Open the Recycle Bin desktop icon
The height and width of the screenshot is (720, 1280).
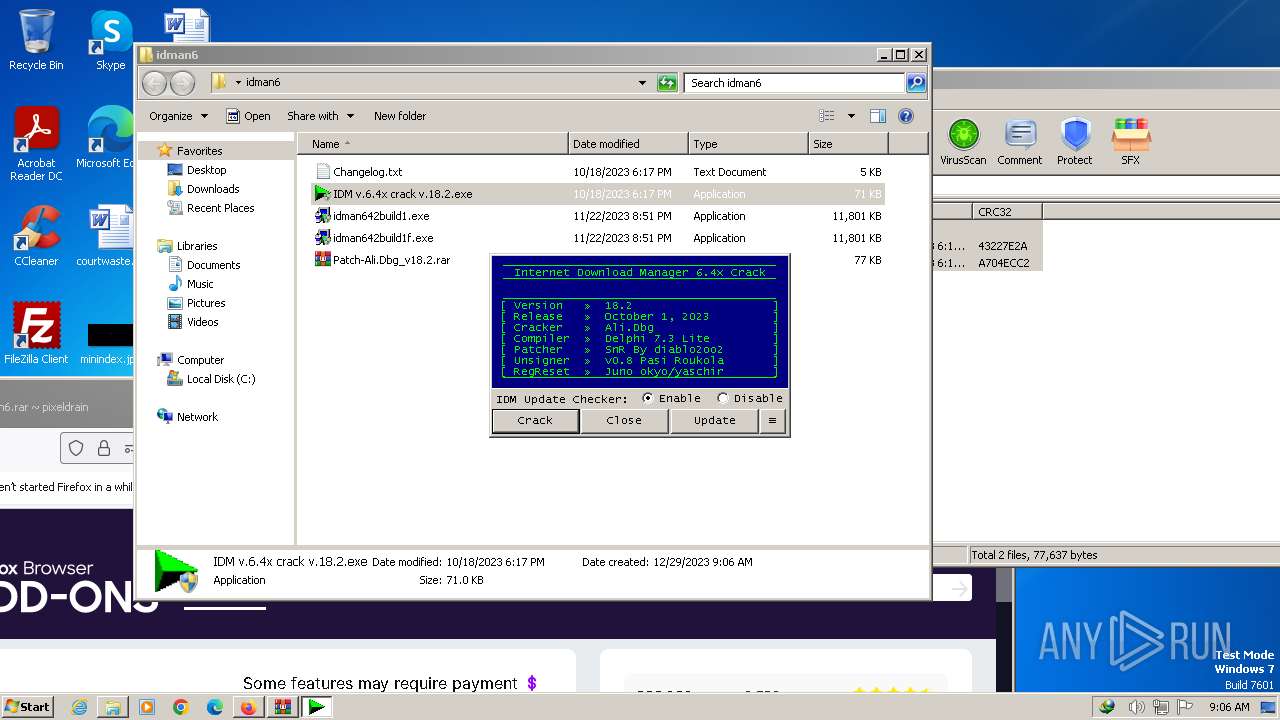tap(36, 40)
